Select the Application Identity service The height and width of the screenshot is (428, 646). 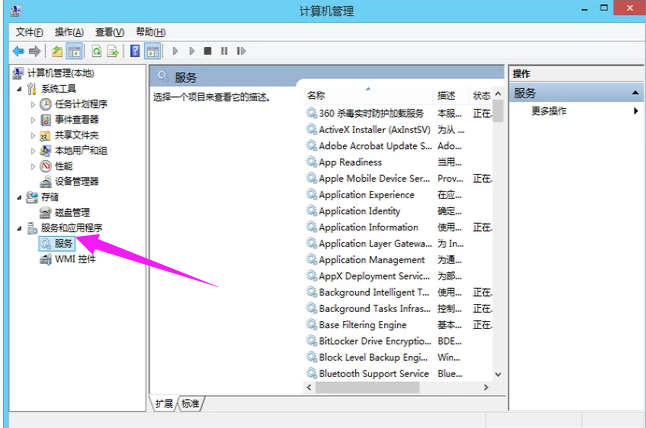(x=359, y=211)
